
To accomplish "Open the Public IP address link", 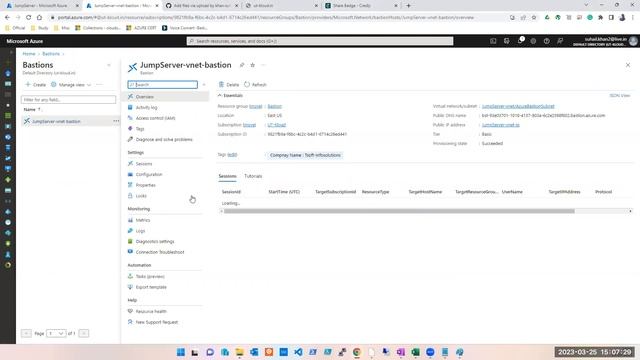I will (500, 125).
